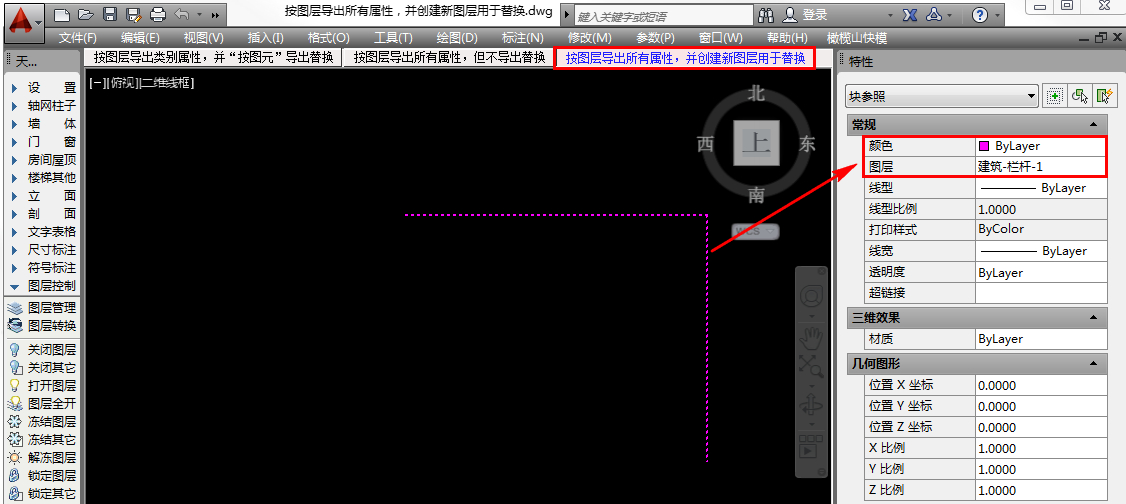The width and height of the screenshot is (1126, 504).
Task: Open the 标注(N) menu
Action: tap(522, 38)
